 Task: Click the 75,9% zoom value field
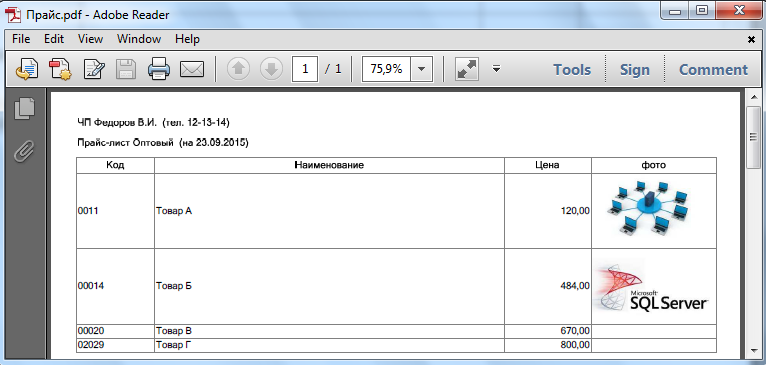pyautogui.click(x=386, y=69)
